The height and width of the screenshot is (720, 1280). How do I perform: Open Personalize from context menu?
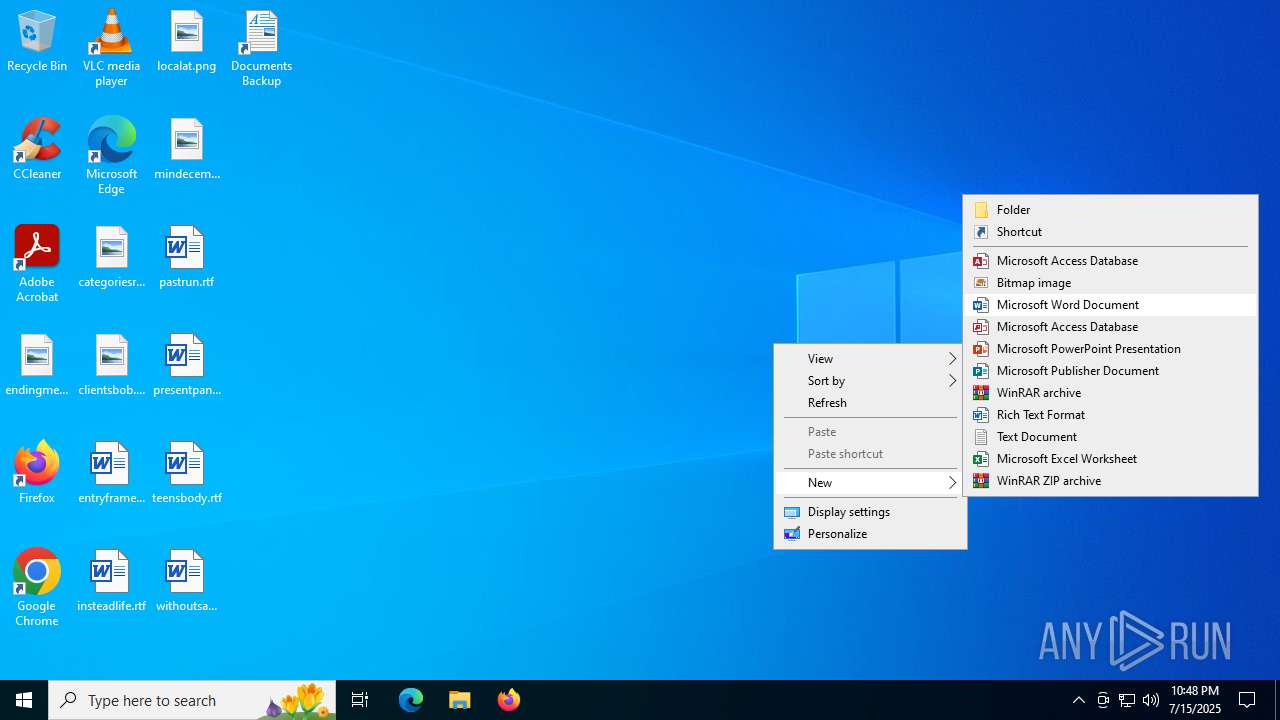[870, 534]
